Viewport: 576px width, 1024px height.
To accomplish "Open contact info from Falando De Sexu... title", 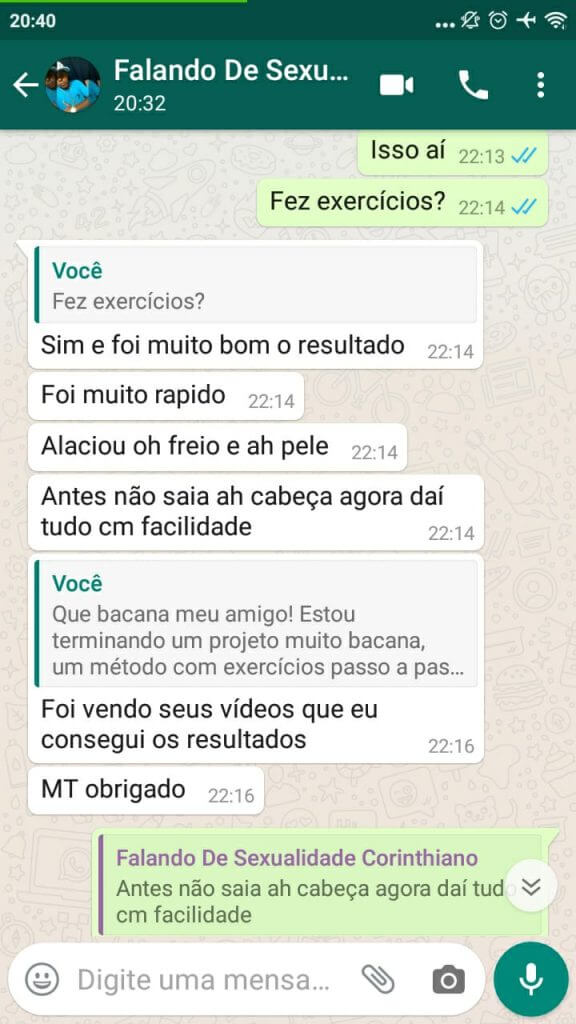I will tap(231, 71).
